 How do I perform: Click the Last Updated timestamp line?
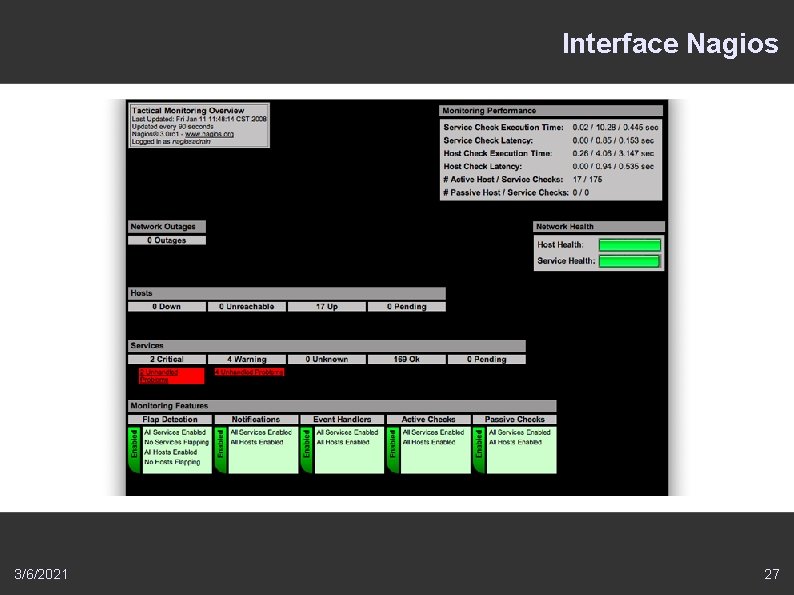pos(199,119)
